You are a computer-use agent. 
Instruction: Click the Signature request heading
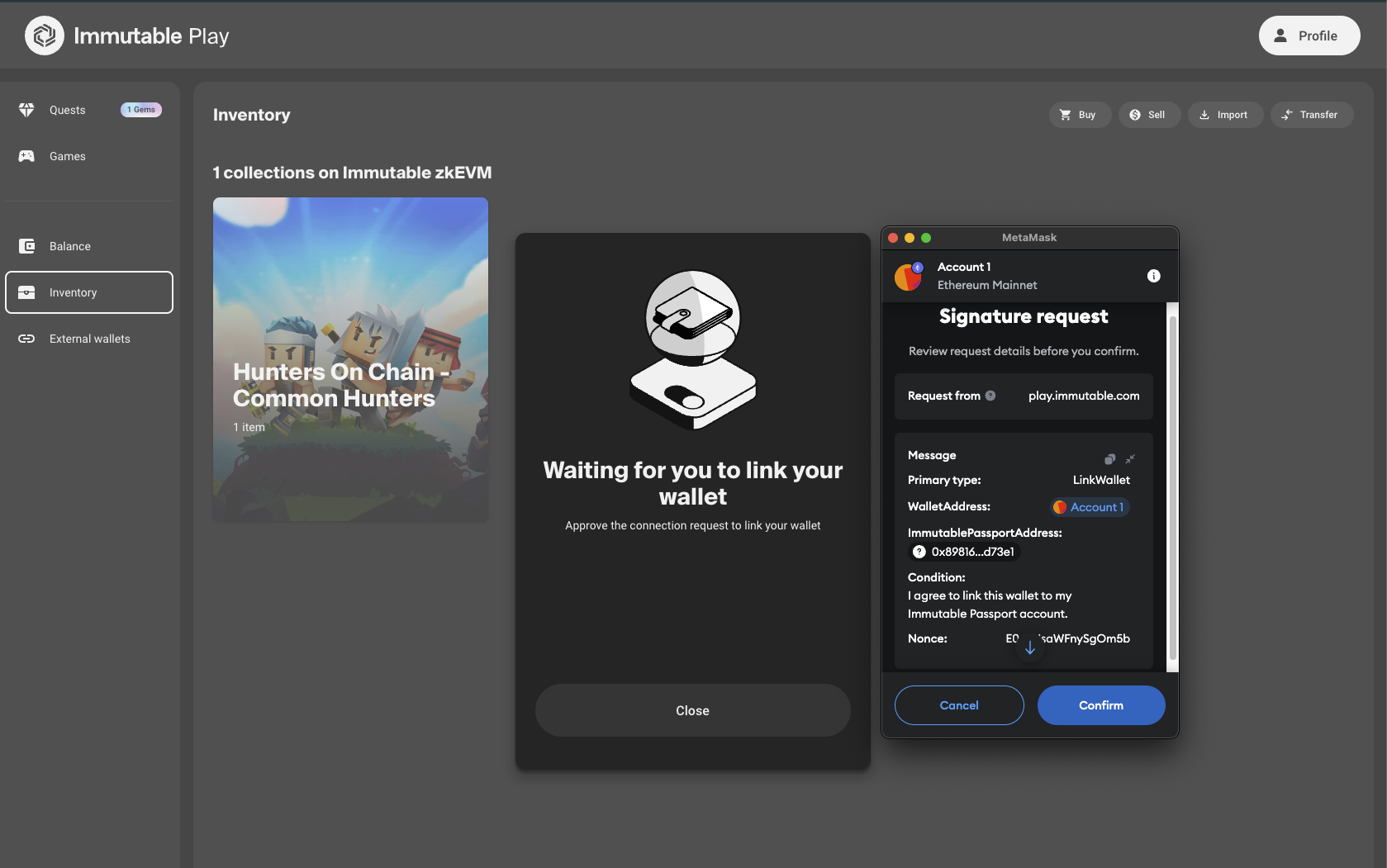point(1024,316)
